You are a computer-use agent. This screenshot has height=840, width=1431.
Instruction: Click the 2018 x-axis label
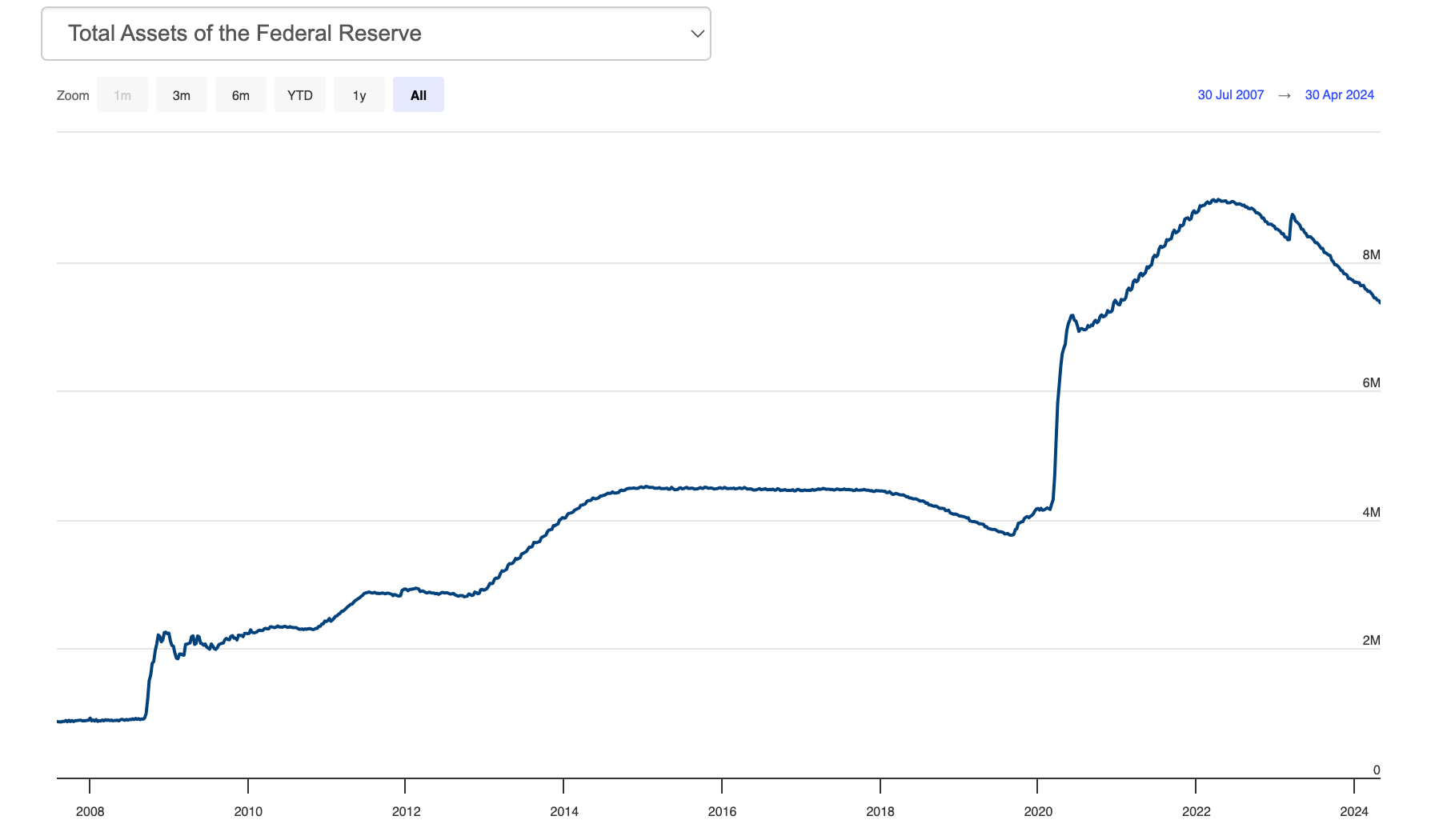(x=880, y=811)
